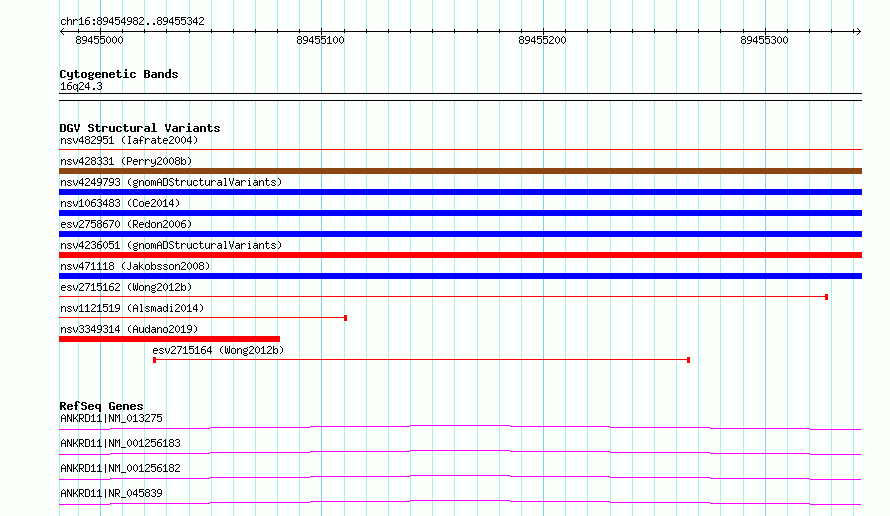The image size is (890, 516).
Task: Open transcript ANKRD11|NR_045839 label
Action: point(111,493)
